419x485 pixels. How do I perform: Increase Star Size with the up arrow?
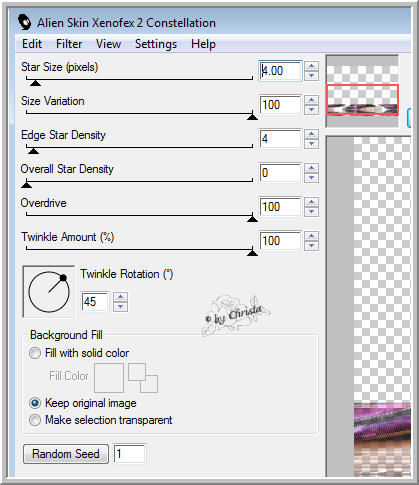311,66
